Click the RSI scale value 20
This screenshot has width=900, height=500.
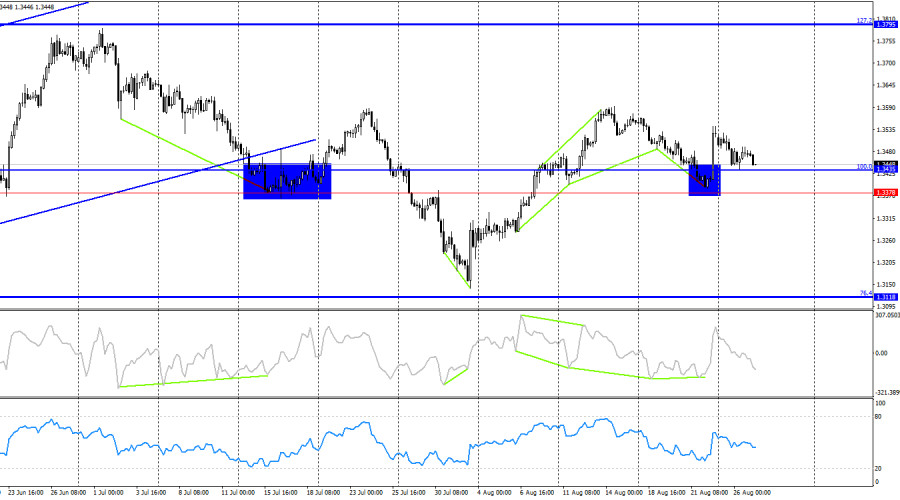pyautogui.click(x=878, y=469)
